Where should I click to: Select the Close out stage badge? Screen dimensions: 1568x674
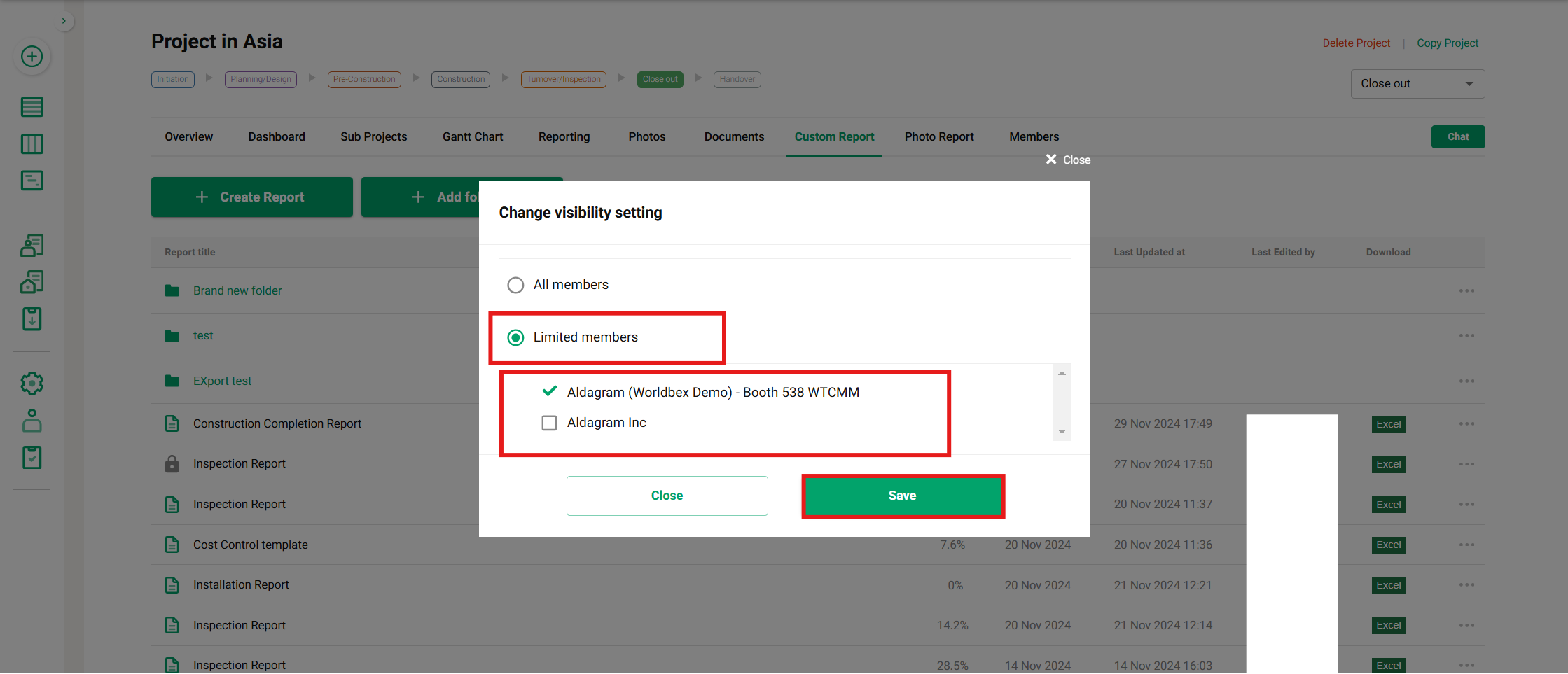pyautogui.click(x=660, y=79)
